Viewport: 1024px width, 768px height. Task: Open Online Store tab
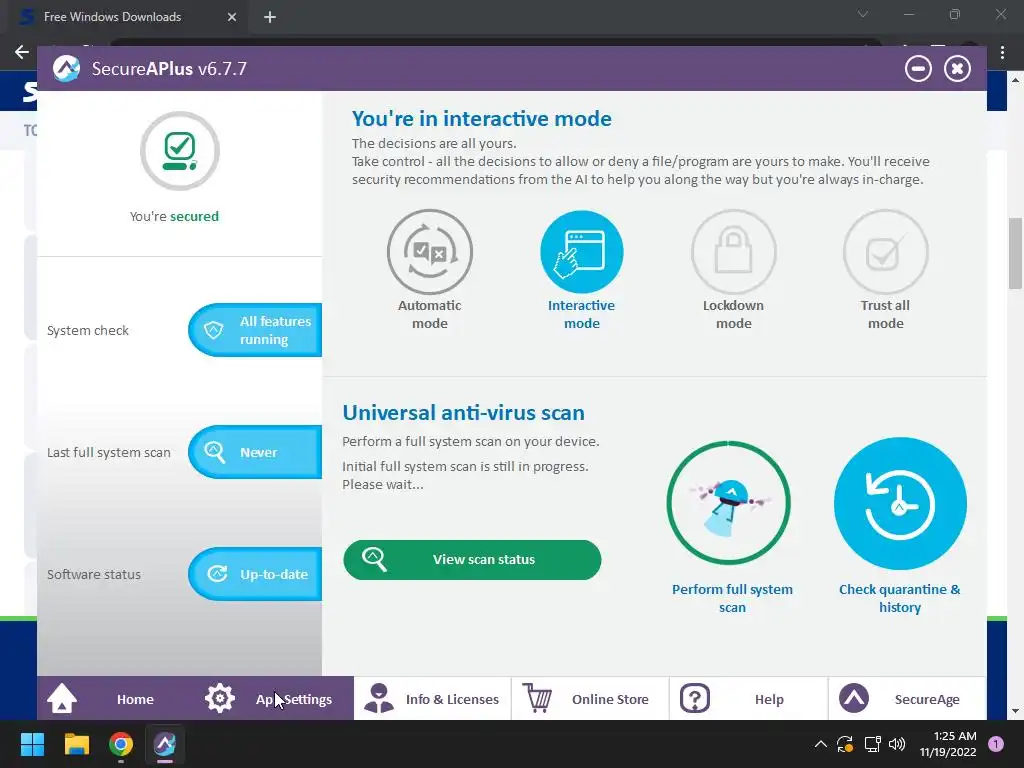tap(590, 699)
